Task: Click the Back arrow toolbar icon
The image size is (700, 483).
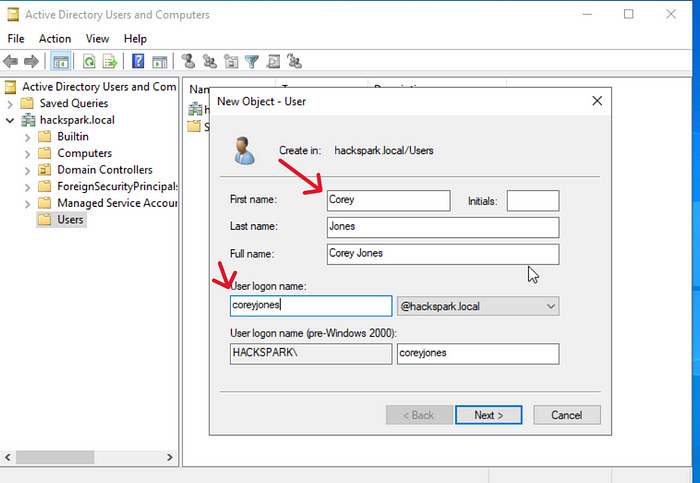Action: pos(10,61)
